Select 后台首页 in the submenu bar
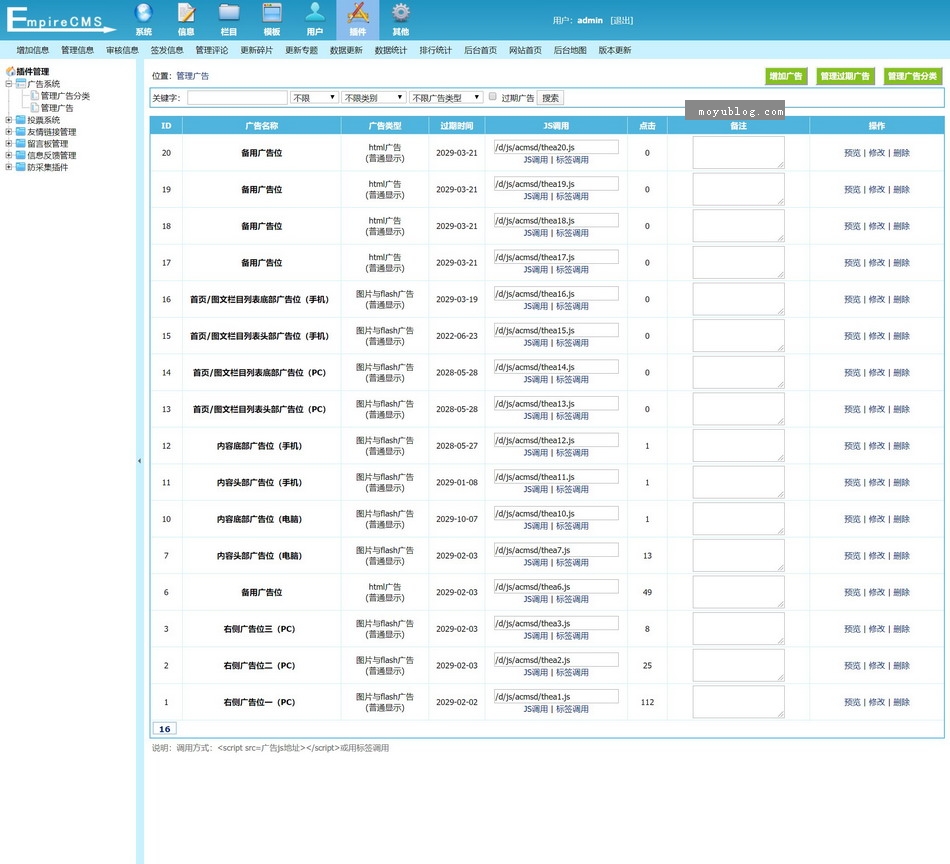The width and height of the screenshot is (950, 864). tap(480, 50)
